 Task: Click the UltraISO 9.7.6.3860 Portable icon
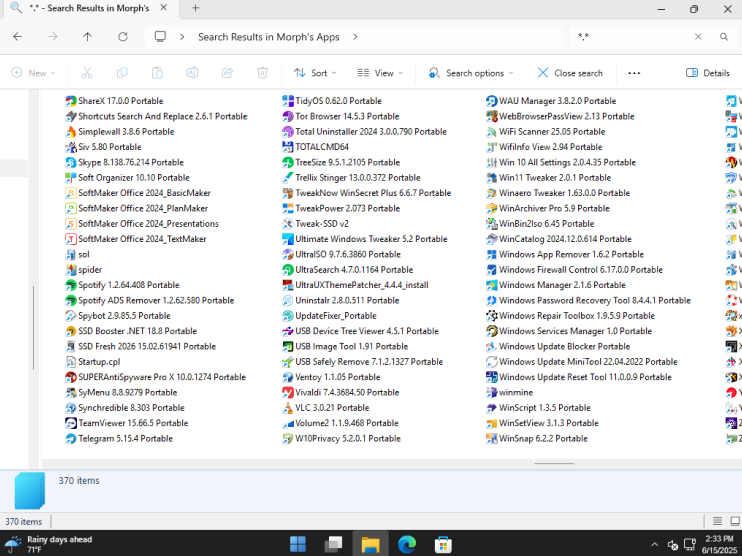[288, 254]
